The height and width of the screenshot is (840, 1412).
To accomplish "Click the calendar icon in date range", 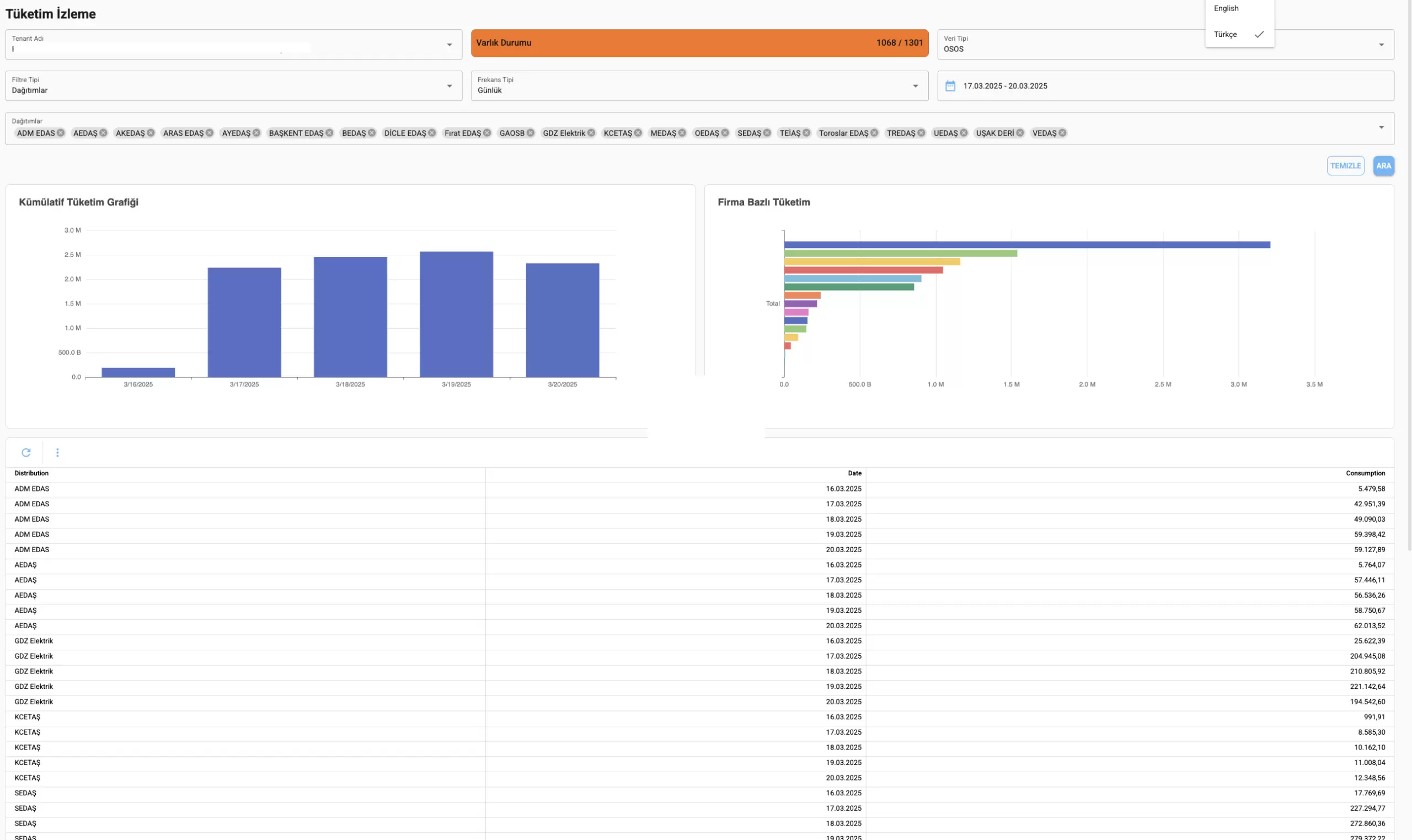I will pos(950,86).
